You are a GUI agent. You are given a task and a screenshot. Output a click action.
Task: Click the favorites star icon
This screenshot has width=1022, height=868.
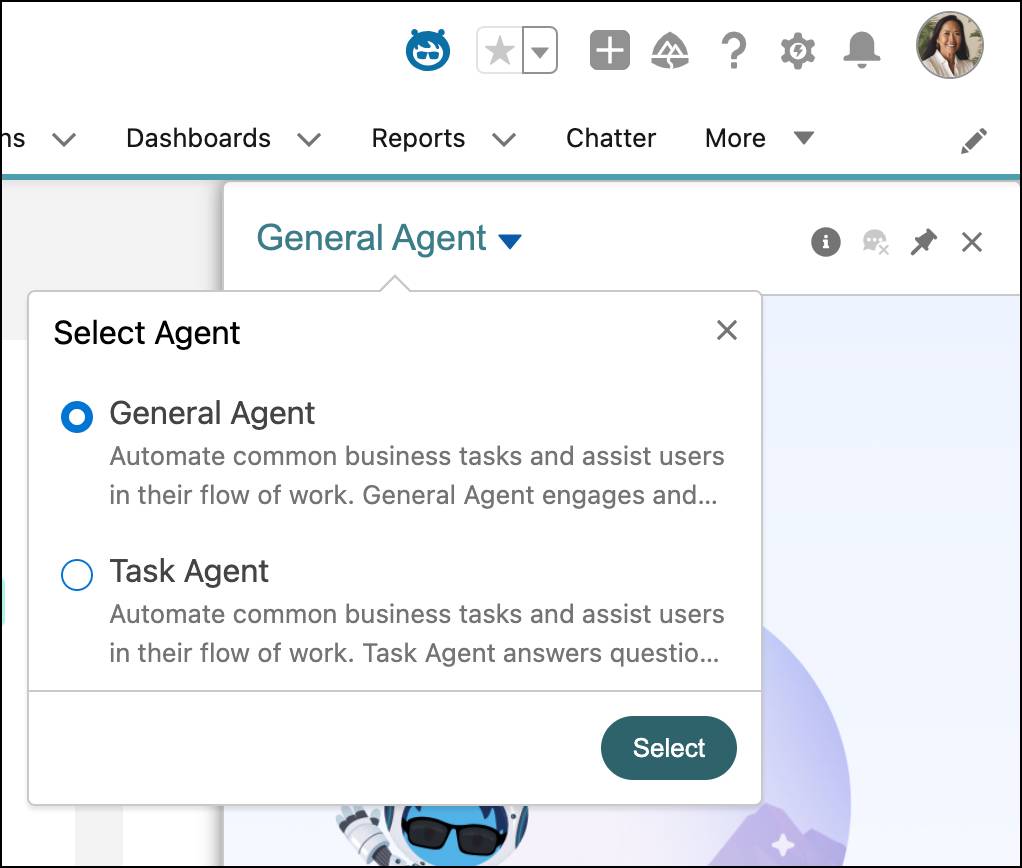click(x=500, y=50)
